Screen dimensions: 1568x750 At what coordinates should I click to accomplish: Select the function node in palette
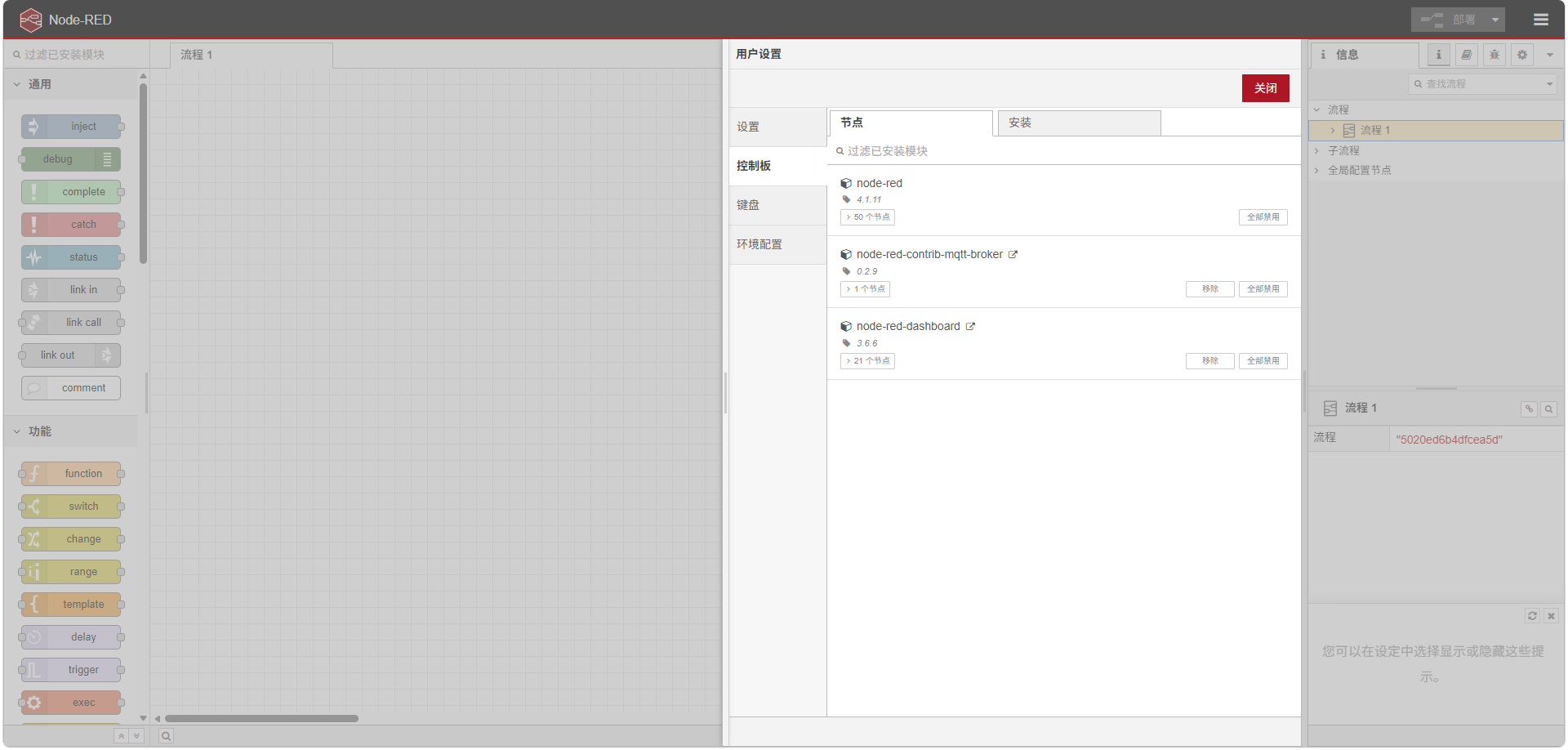click(71, 474)
